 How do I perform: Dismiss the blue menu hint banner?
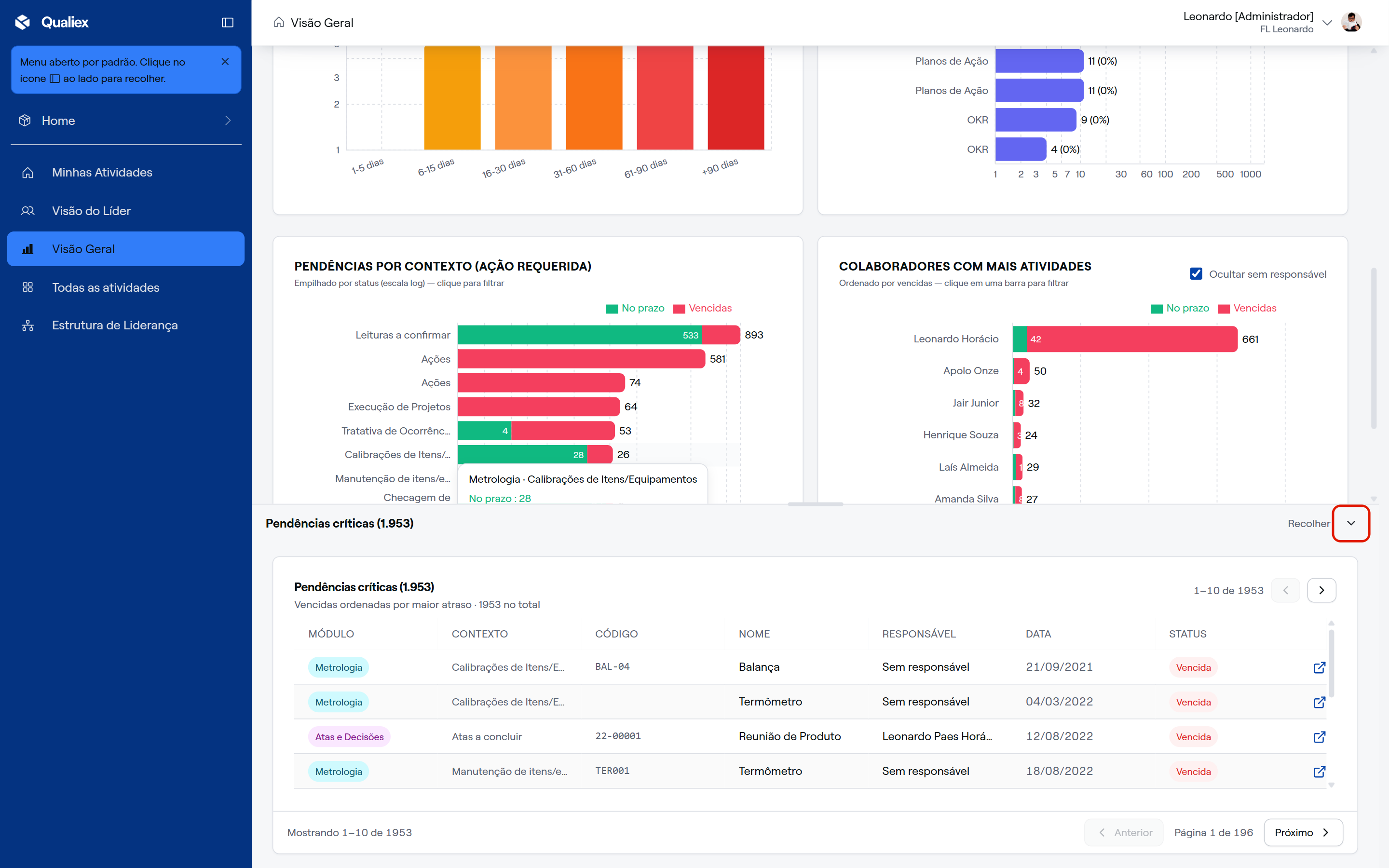coord(225,61)
